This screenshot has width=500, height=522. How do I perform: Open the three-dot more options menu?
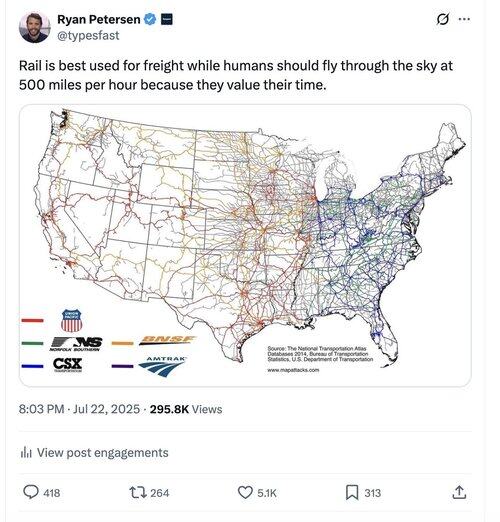point(464,19)
